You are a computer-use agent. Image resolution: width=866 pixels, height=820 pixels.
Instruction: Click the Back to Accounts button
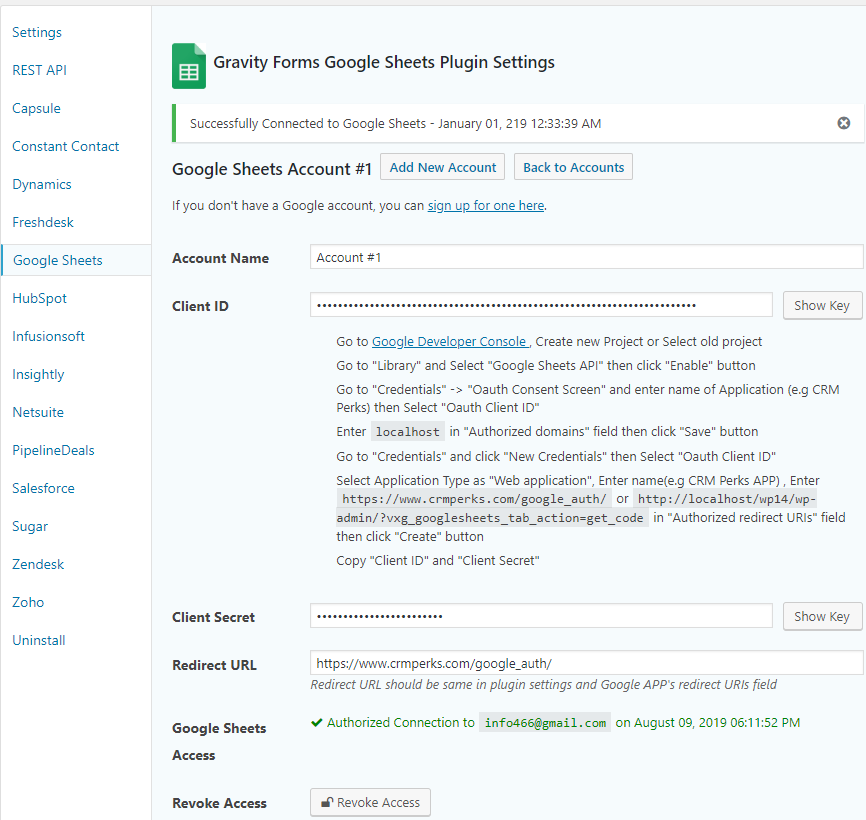573,167
